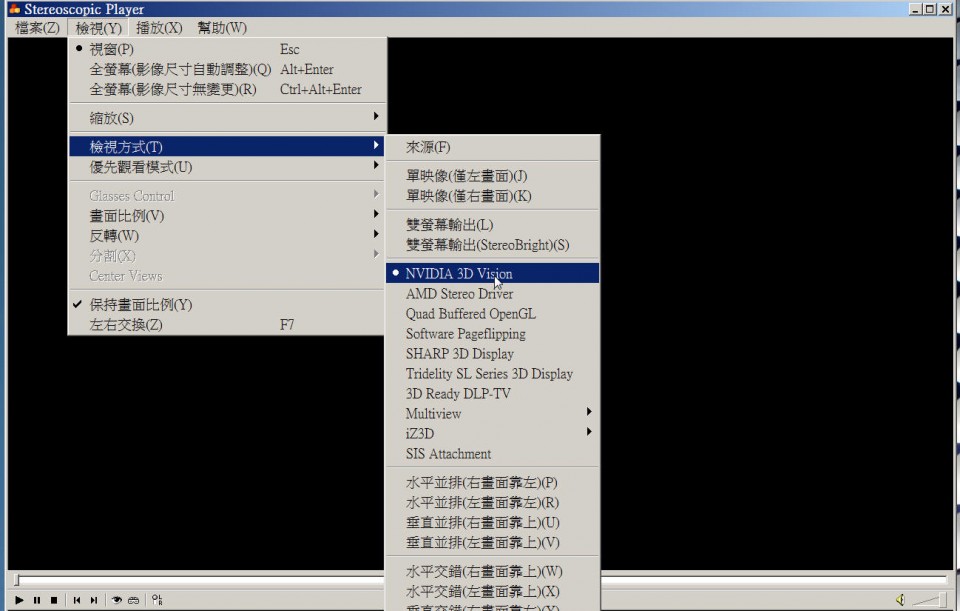960x611 pixels.
Task: Select 雙螢幕輸出(L) viewing method
Action: (x=492, y=225)
